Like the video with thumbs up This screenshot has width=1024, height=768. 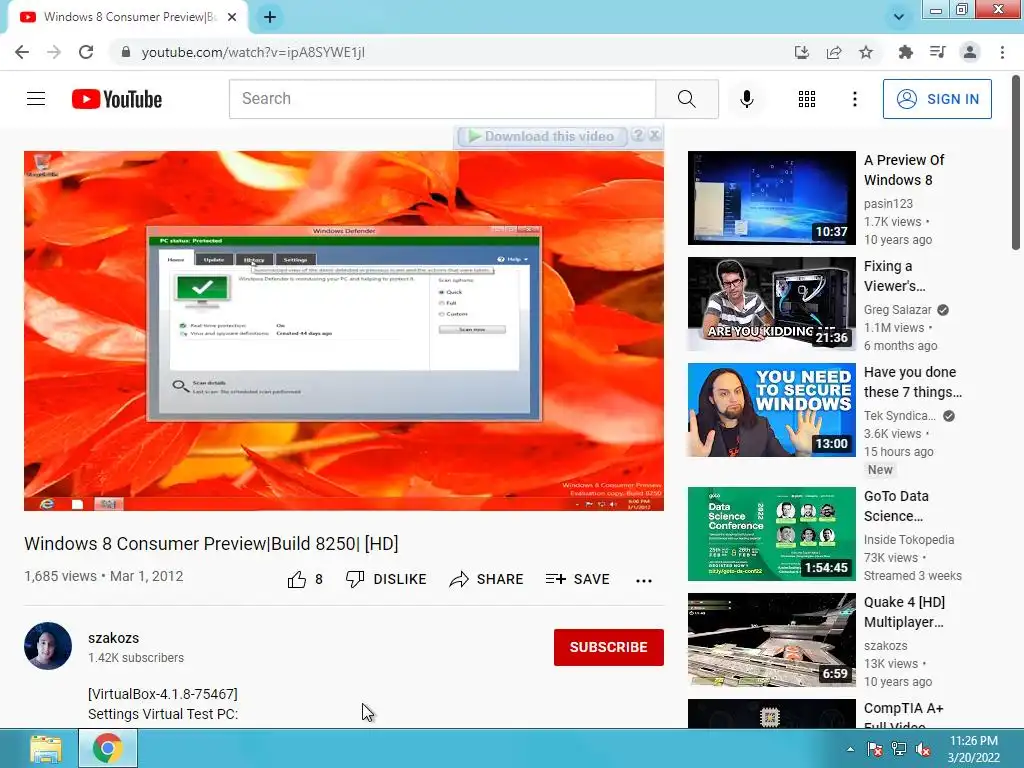pos(305,579)
